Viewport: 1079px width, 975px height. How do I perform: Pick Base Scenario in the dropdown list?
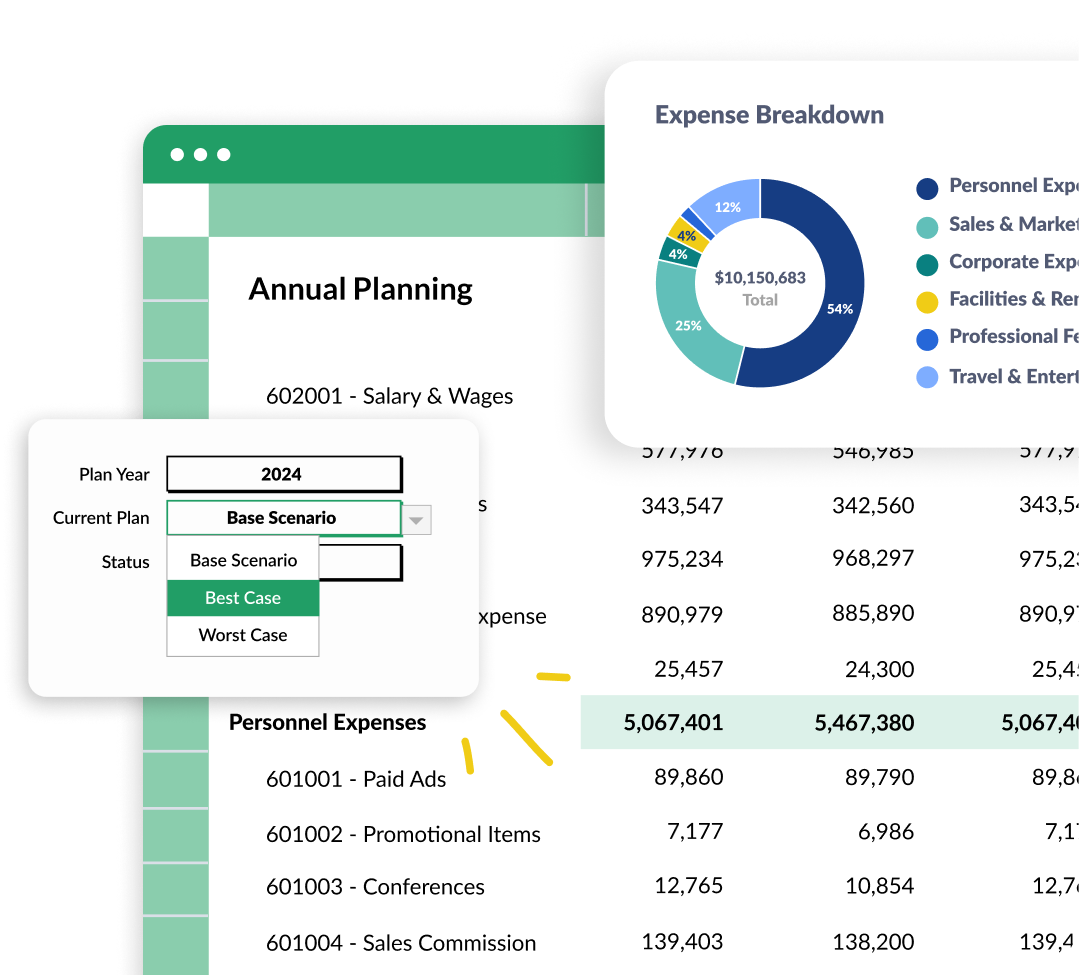[243, 561]
